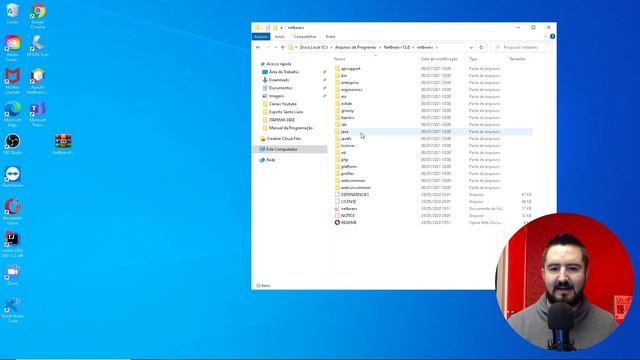640x360 pixels.
Task: Open the TeamViewer desktop shortcut
Action: (x=13, y=177)
